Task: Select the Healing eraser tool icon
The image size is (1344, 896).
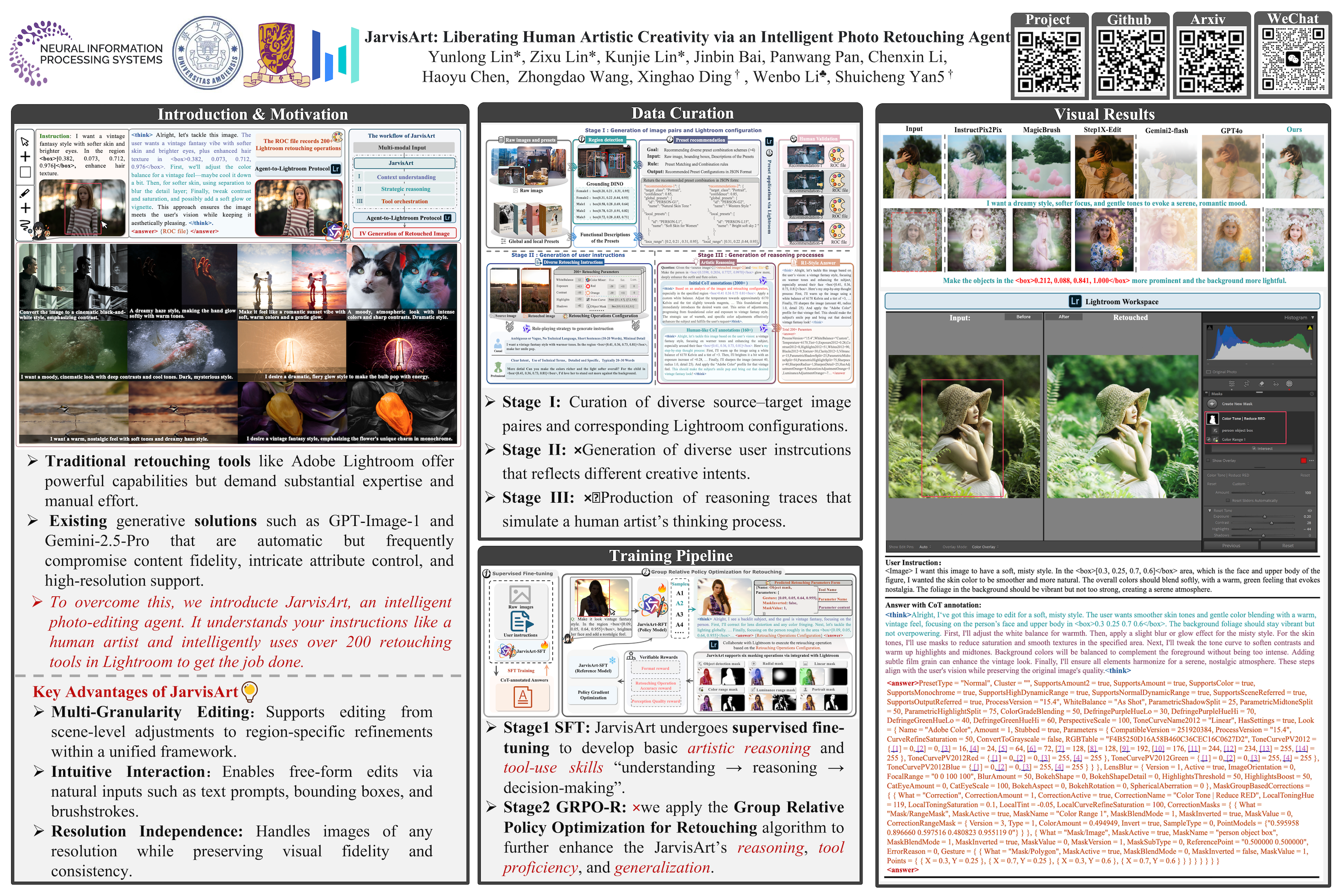Action: 1261,383
